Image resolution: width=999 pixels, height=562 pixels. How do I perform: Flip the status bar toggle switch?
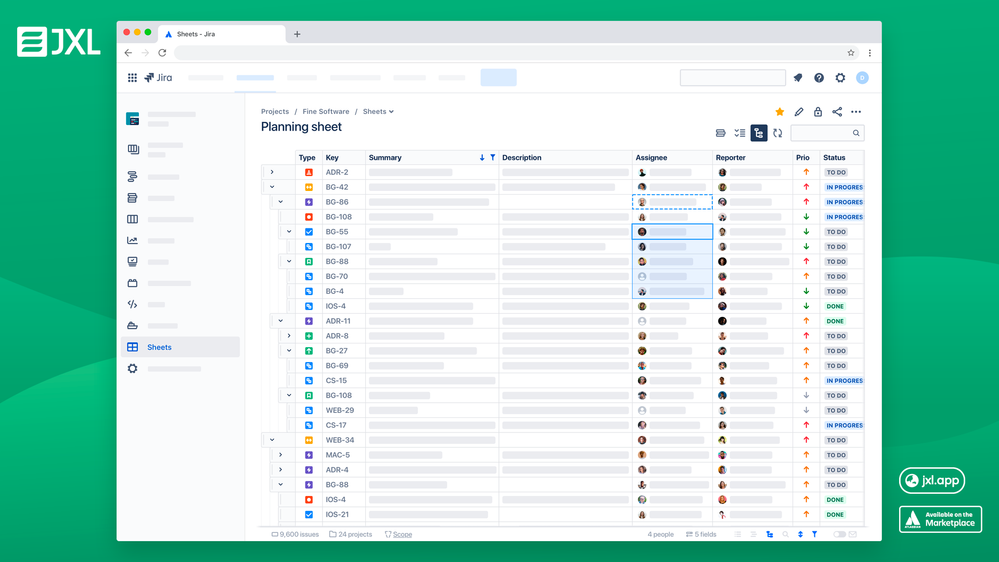point(839,535)
